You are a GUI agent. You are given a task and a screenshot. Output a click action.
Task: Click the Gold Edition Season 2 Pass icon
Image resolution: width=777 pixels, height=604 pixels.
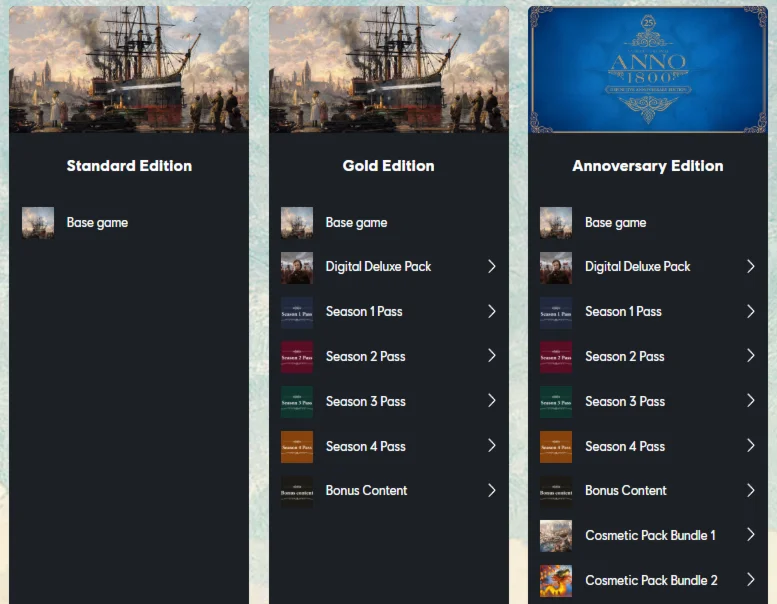click(x=297, y=357)
